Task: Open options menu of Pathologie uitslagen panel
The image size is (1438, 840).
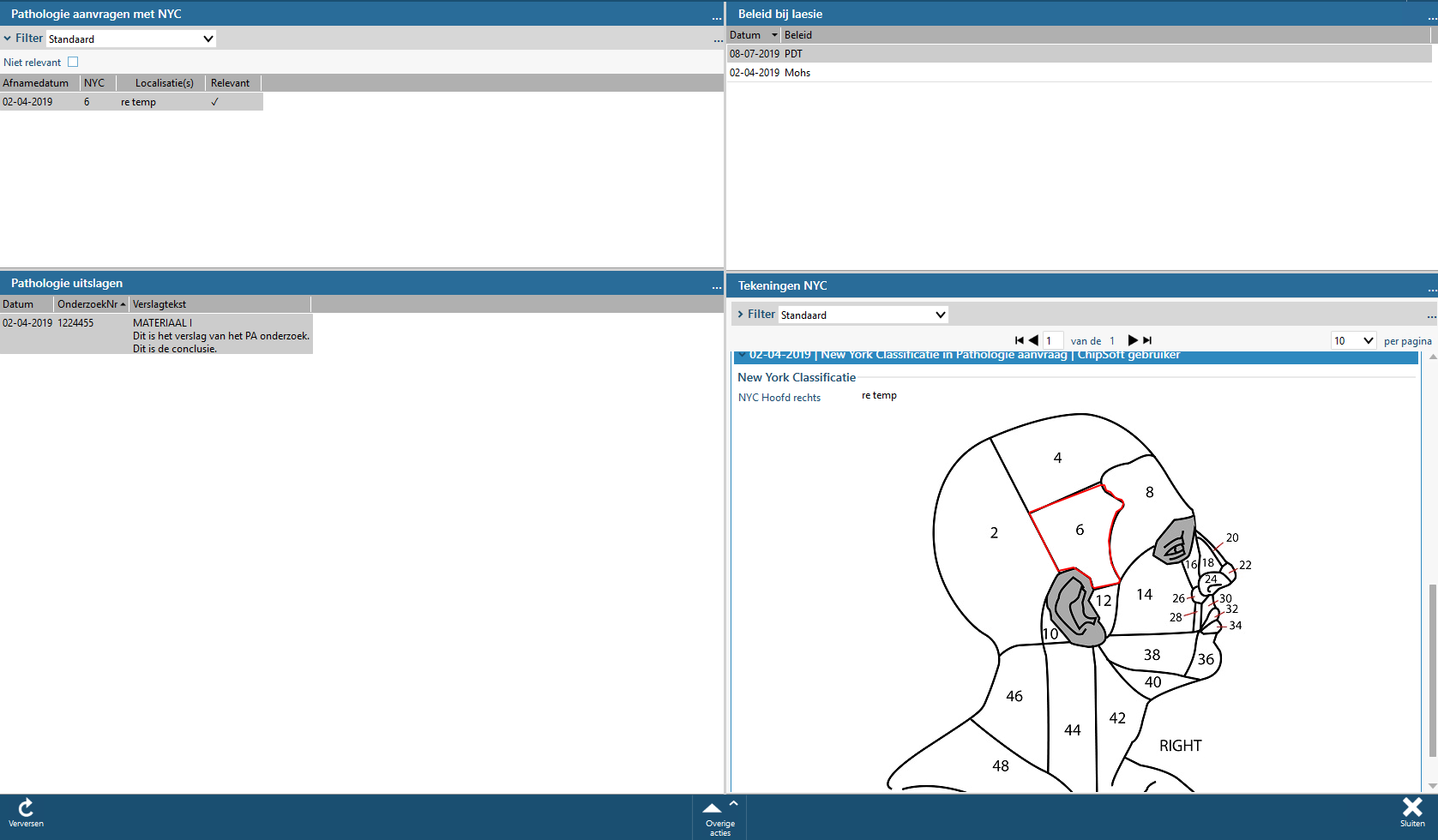Action: [716, 285]
